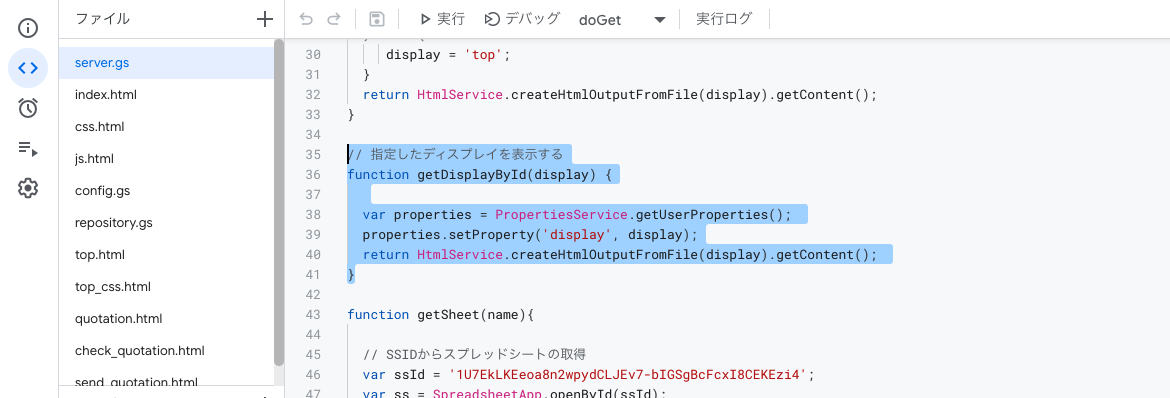
Task: Open the 実行ログ execution log
Action: (724, 19)
